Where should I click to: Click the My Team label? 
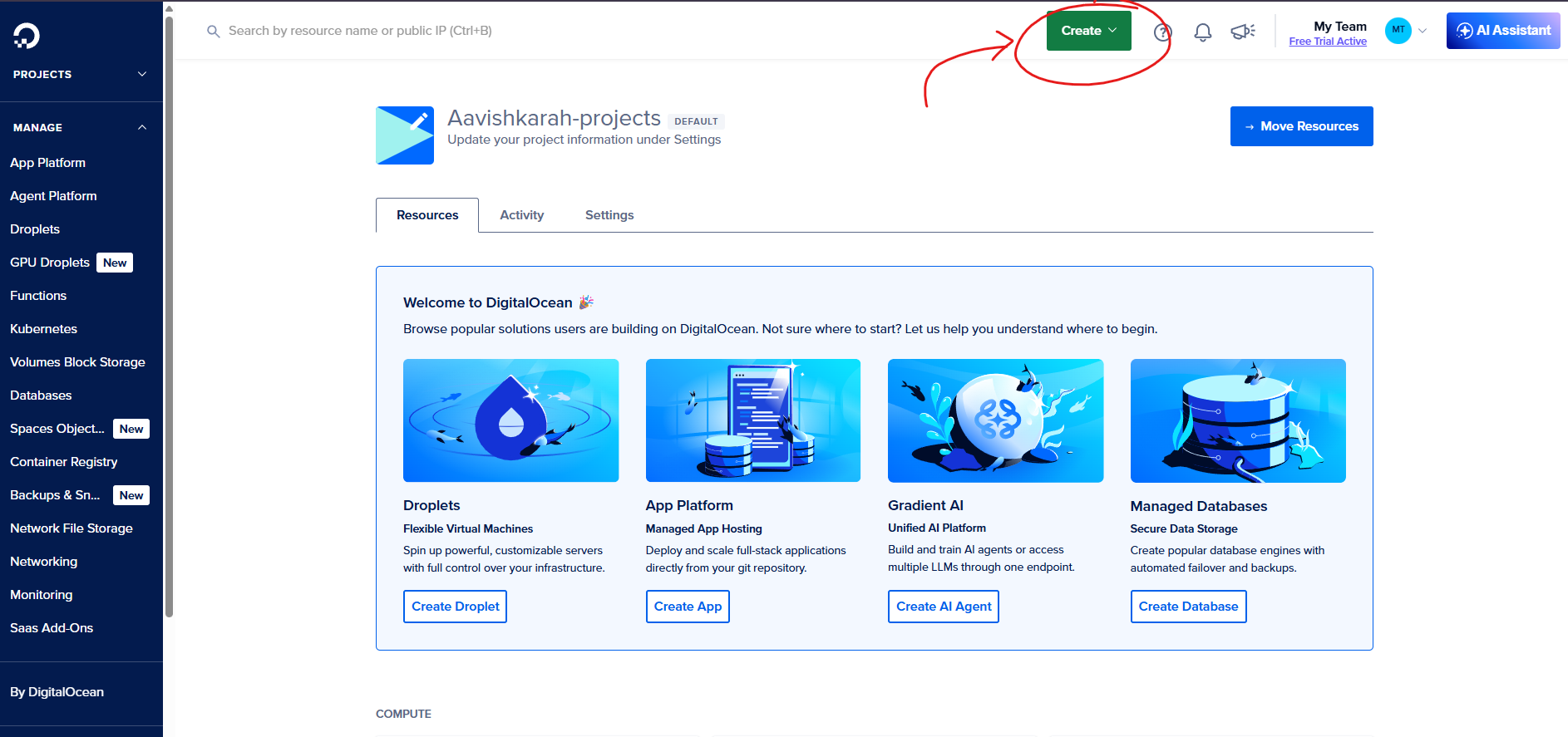point(1340,27)
